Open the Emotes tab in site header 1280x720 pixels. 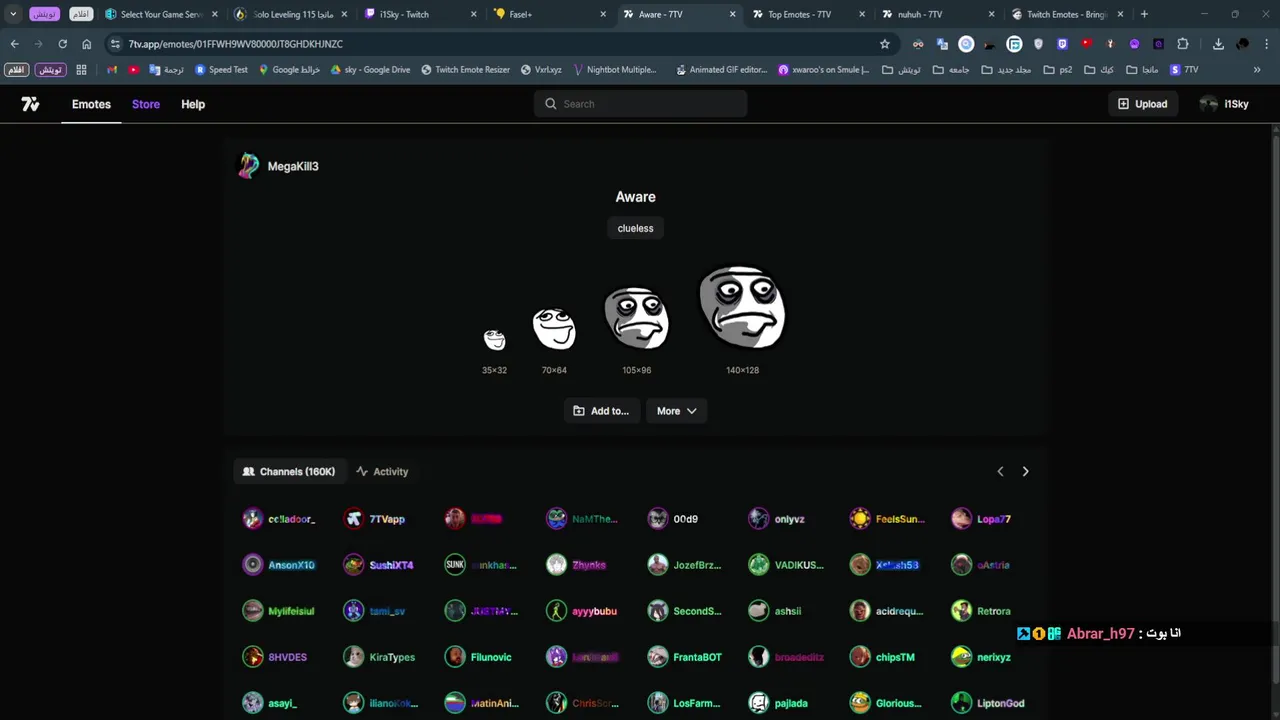91,104
